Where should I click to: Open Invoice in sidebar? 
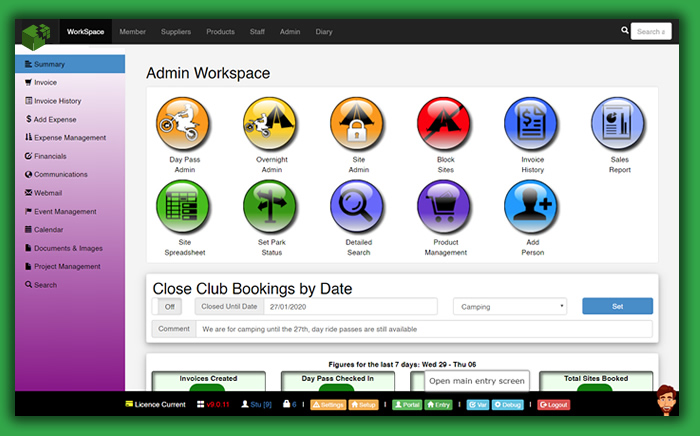70,83
